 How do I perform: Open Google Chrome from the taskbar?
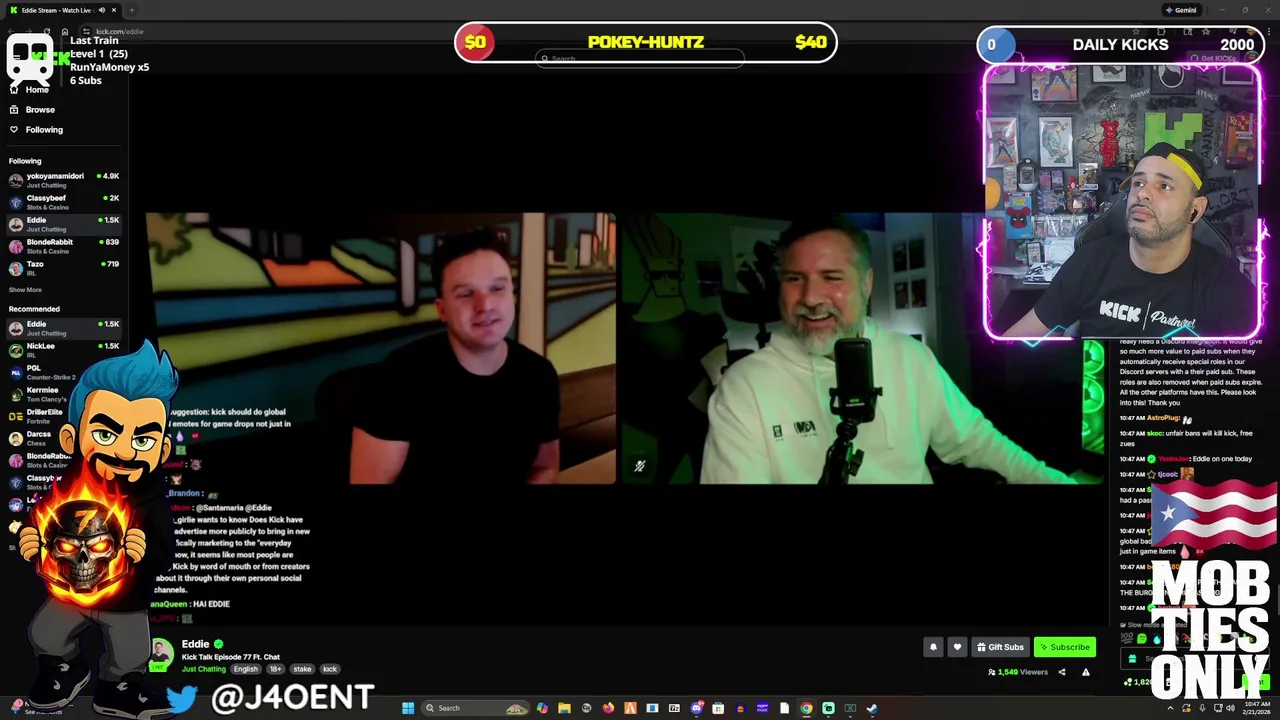click(806, 708)
